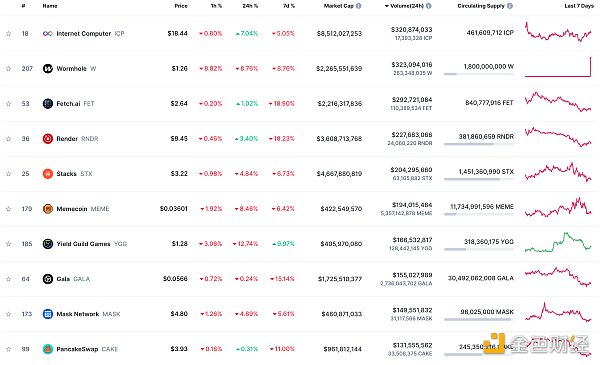The image size is (600, 365).
Task: Sort the table by Market Cap header
Action: click(339, 6)
